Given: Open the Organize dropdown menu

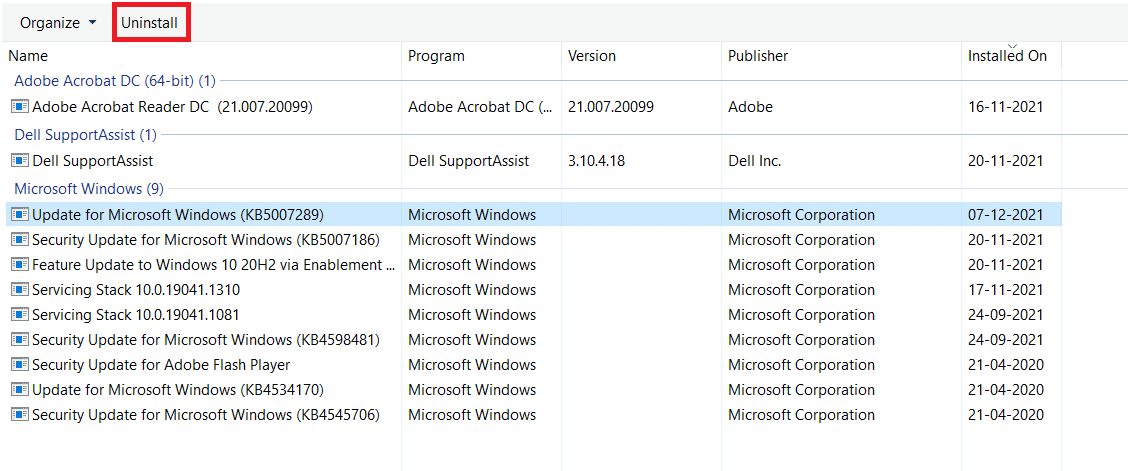Looking at the screenshot, I should pos(58,22).
